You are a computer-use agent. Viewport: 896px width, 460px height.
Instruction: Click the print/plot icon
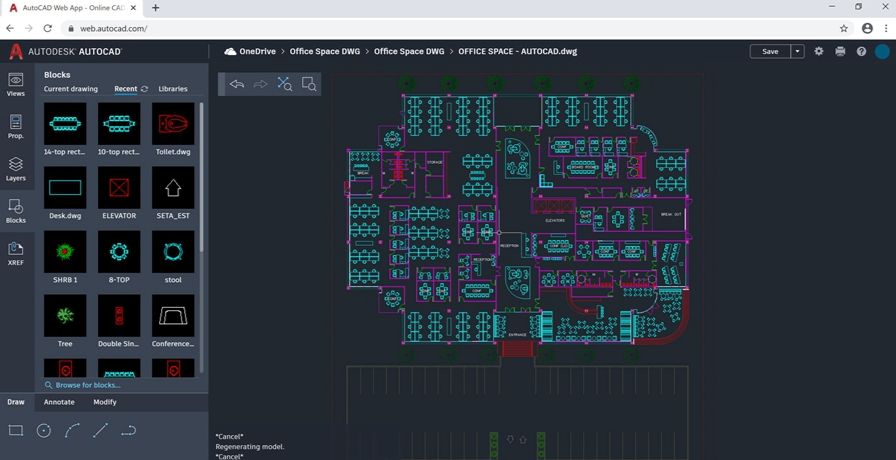tap(840, 51)
